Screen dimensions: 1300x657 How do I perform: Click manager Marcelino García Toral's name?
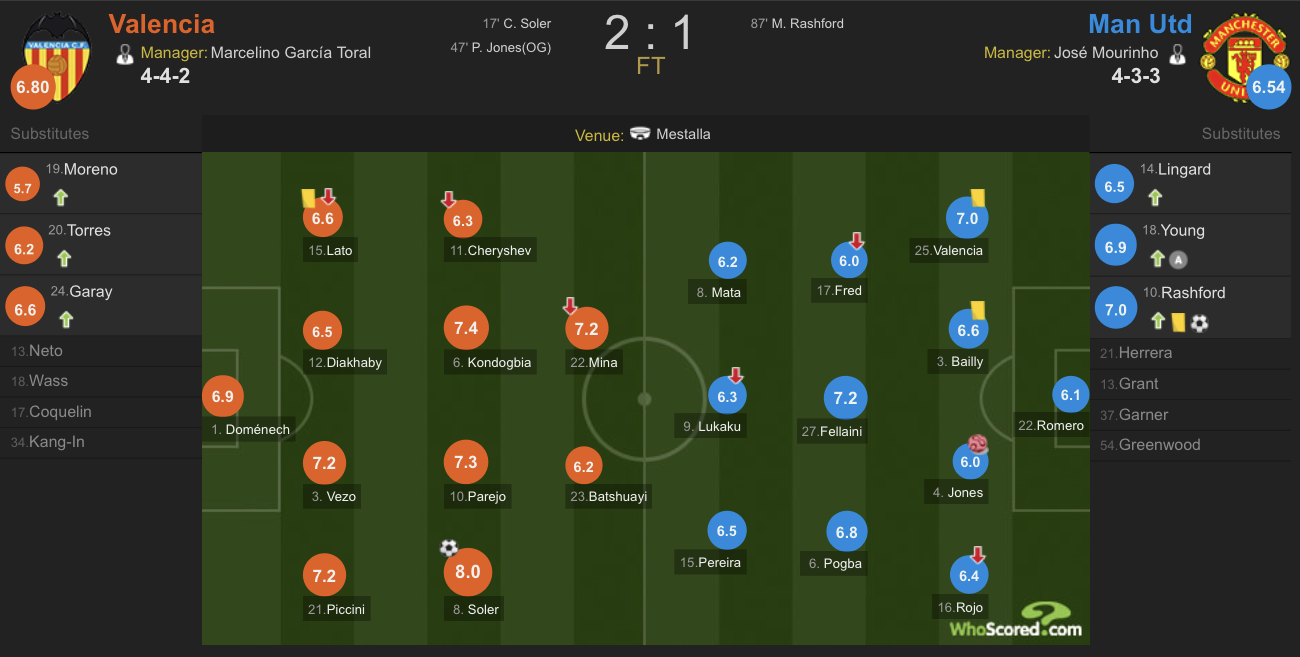tap(290, 52)
